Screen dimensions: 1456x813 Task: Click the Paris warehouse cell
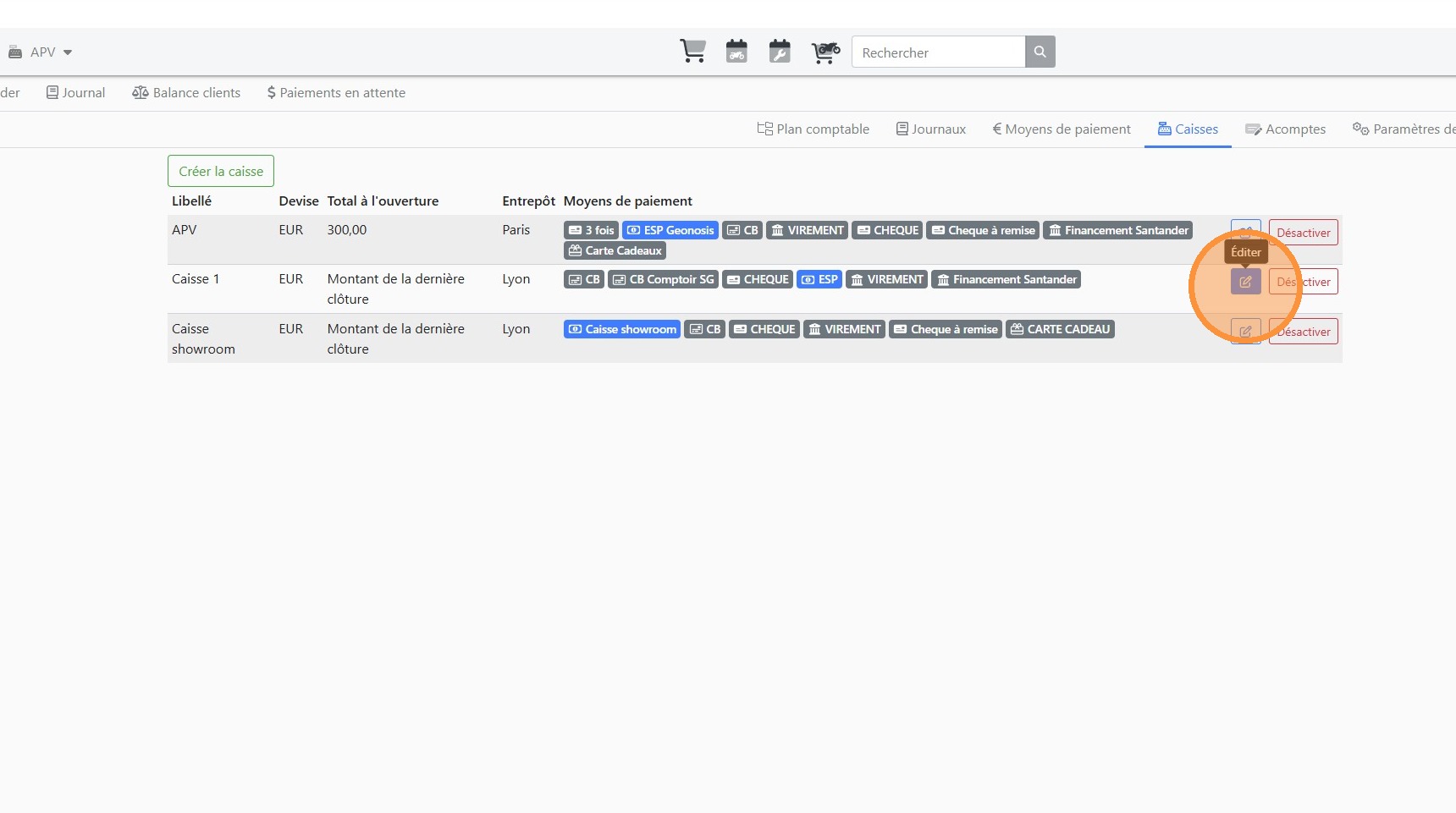tap(516, 230)
